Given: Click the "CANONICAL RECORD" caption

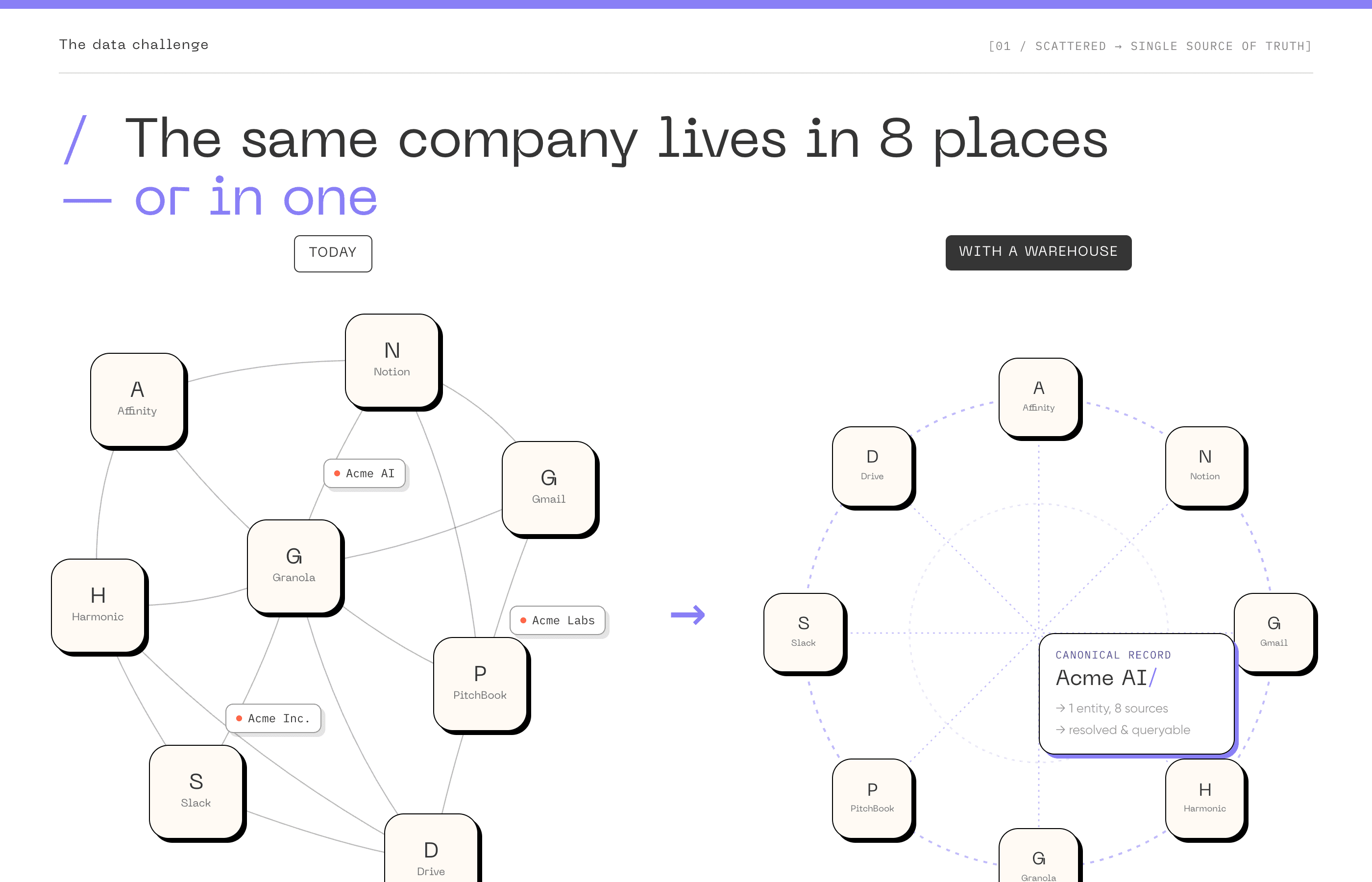Looking at the screenshot, I should pyautogui.click(x=1113, y=655).
